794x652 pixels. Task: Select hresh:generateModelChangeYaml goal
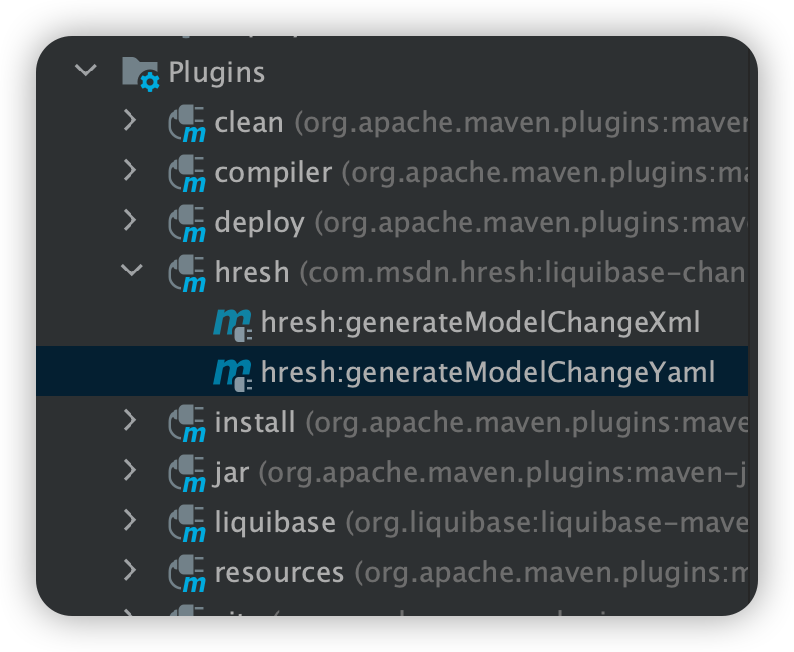[x=488, y=373]
